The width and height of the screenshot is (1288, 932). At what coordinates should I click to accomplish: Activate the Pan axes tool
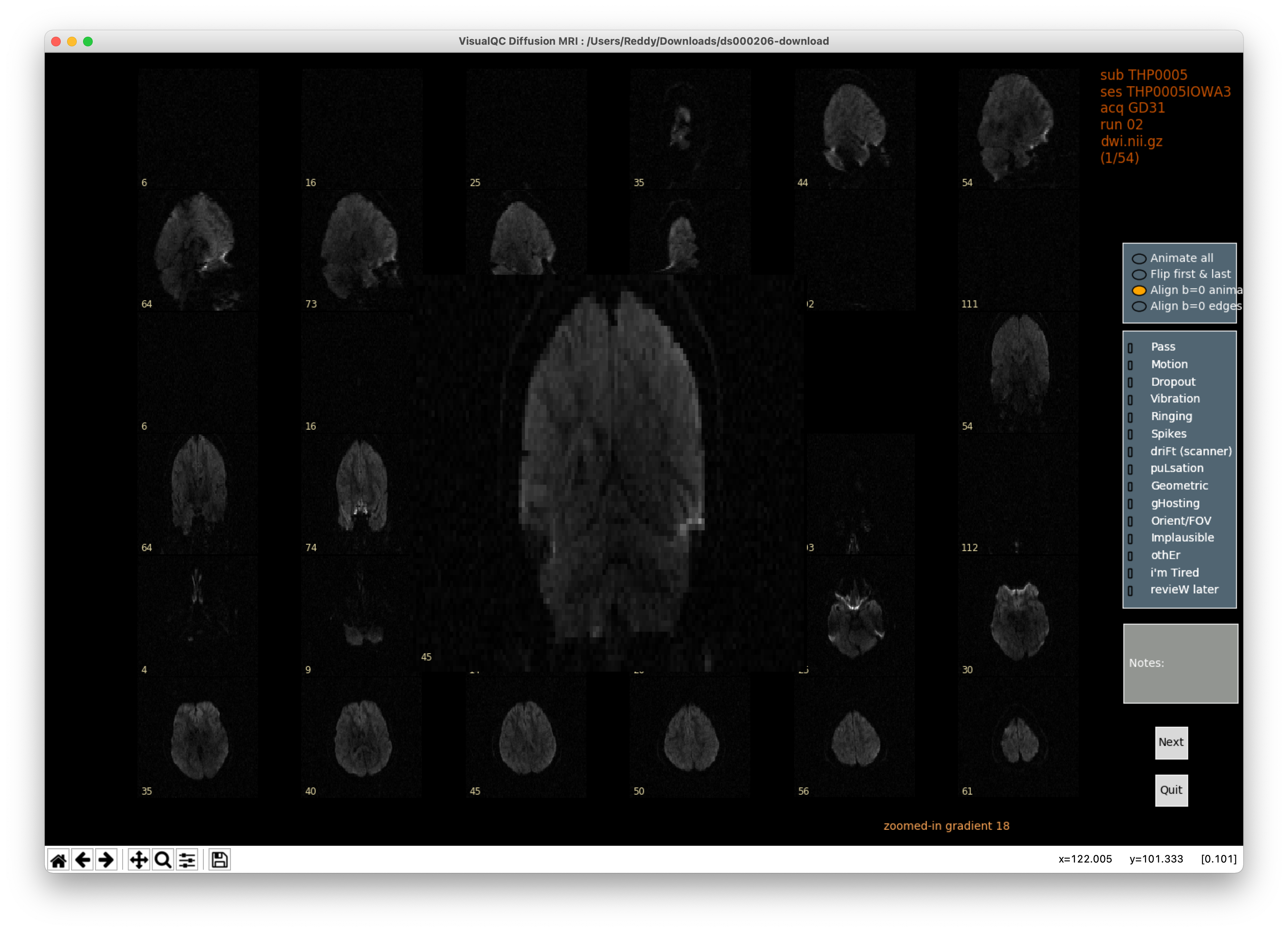point(139,859)
